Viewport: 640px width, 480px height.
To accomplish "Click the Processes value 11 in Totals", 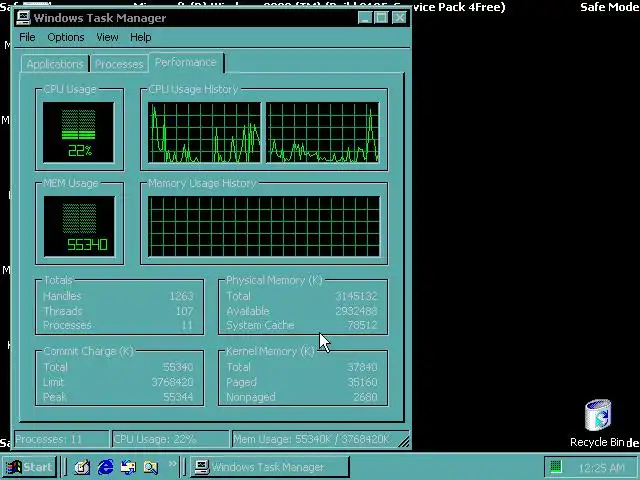I will [x=187, y=325].
